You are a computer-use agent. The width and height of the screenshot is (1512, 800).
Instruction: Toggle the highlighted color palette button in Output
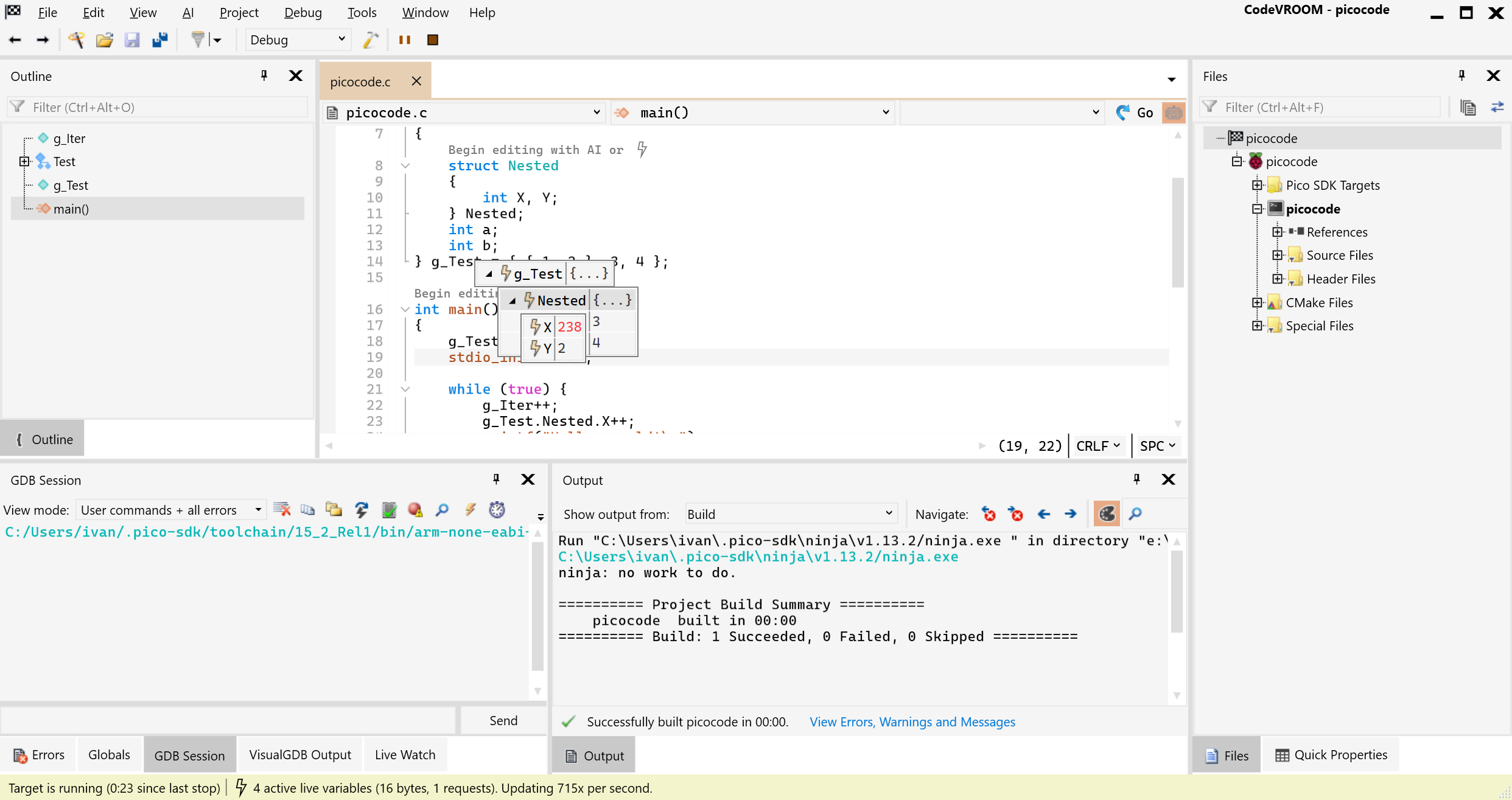pos(1107,514)
